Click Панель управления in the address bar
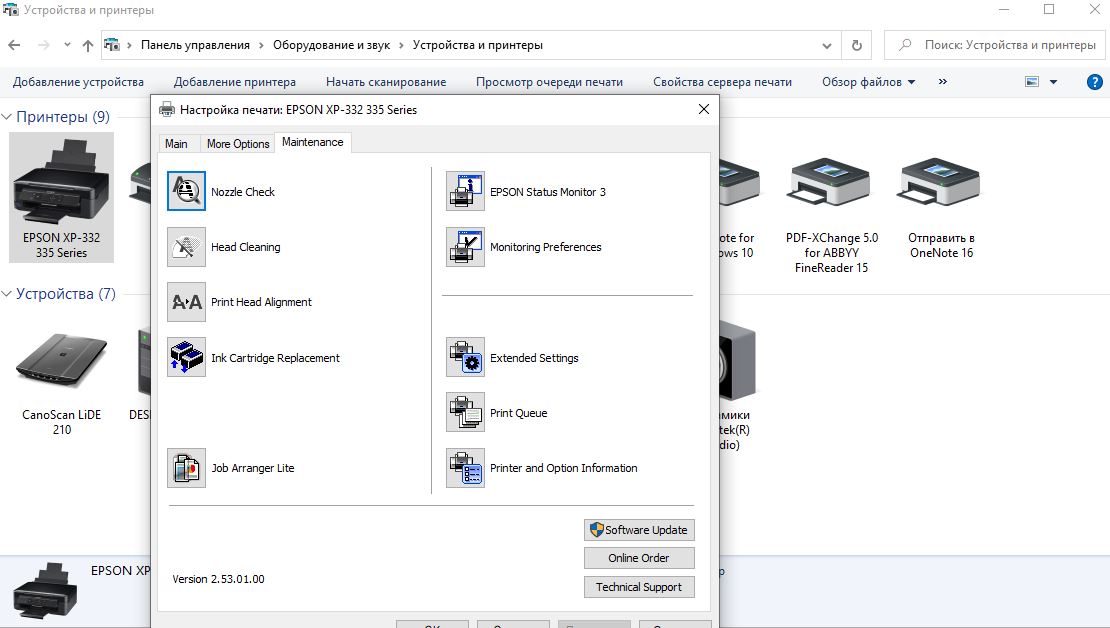 click(195, 45)
